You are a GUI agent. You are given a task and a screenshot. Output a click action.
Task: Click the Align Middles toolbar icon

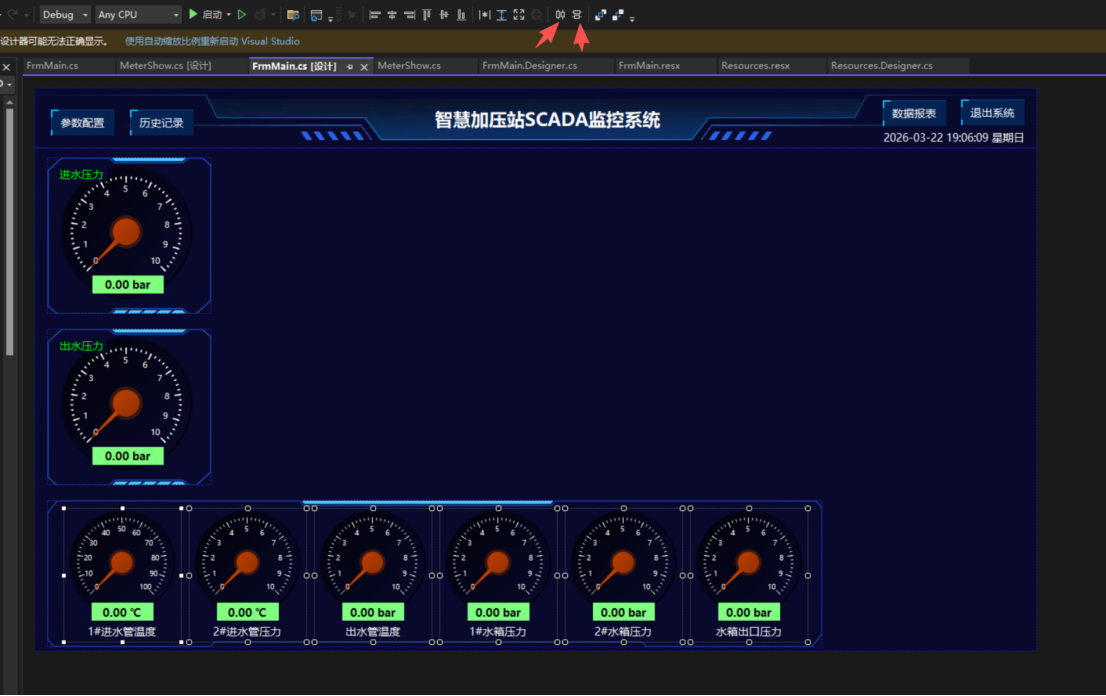(x=444, y=15)
